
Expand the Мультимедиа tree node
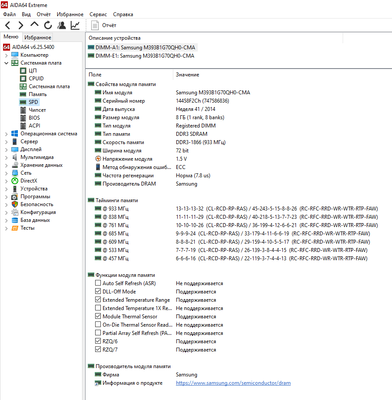click(x=6, y=157)
